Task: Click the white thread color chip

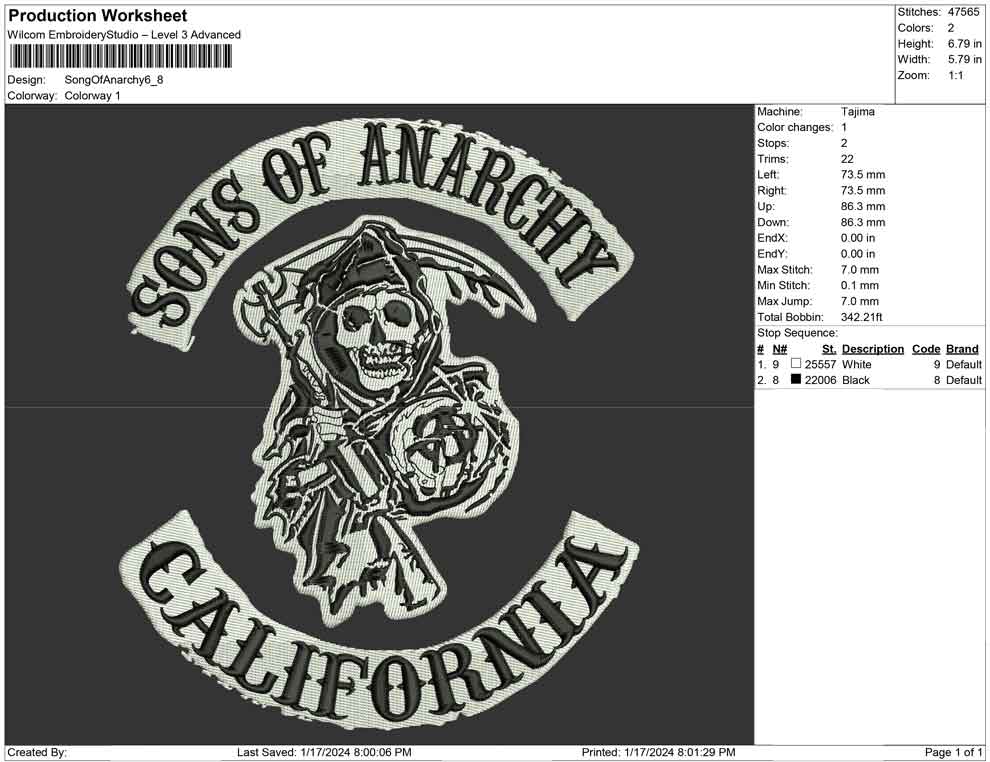Action: tap(796, 365)
